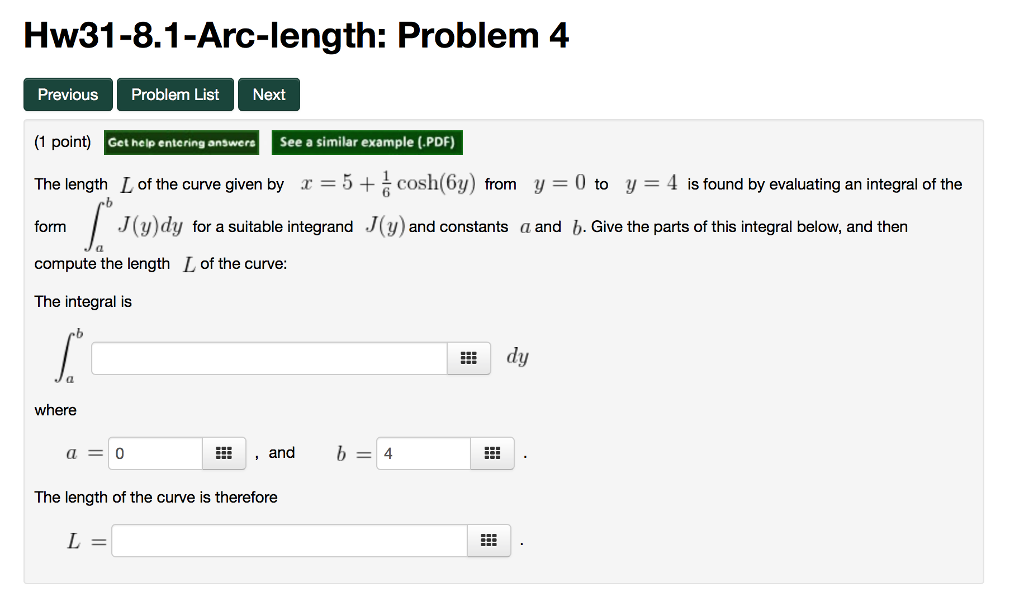This screenshot has width=1024, height=606.
Task: Click inside the L answer box
Action: (290, 540)
